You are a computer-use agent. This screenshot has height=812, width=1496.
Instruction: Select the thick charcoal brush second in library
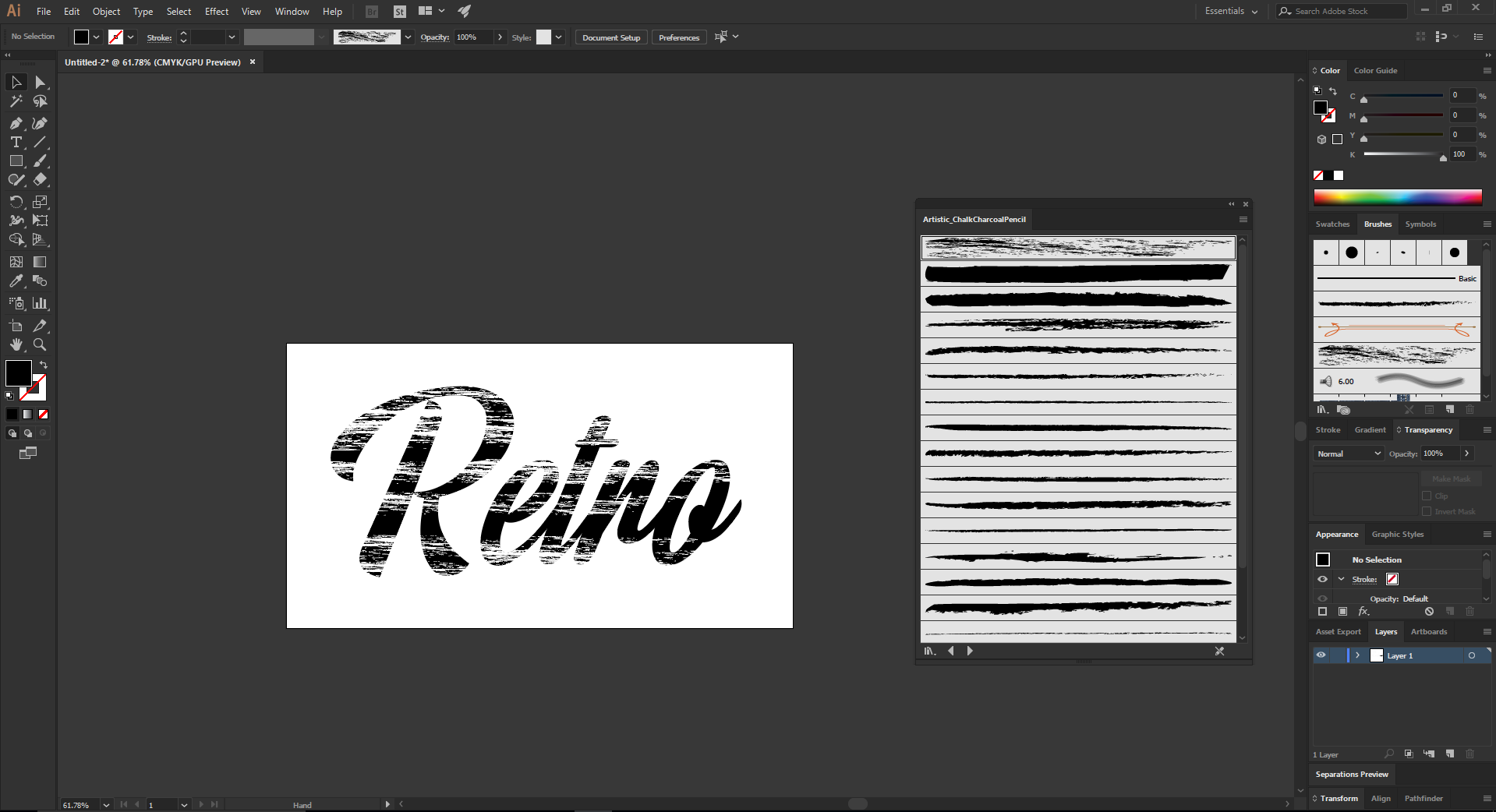click(x=1078, y=273)
